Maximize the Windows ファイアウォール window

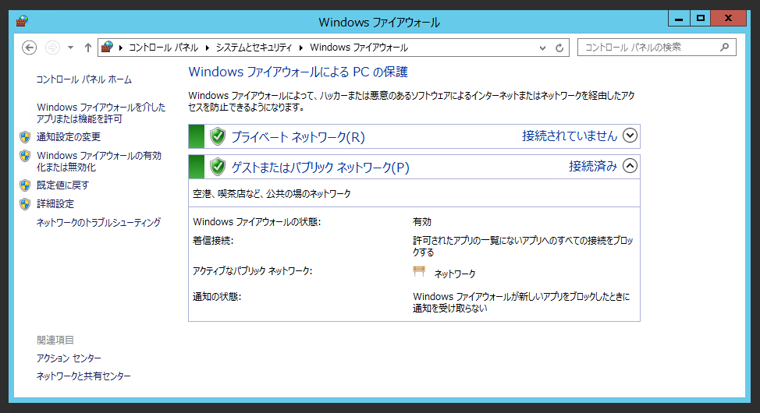coord(700,18)
